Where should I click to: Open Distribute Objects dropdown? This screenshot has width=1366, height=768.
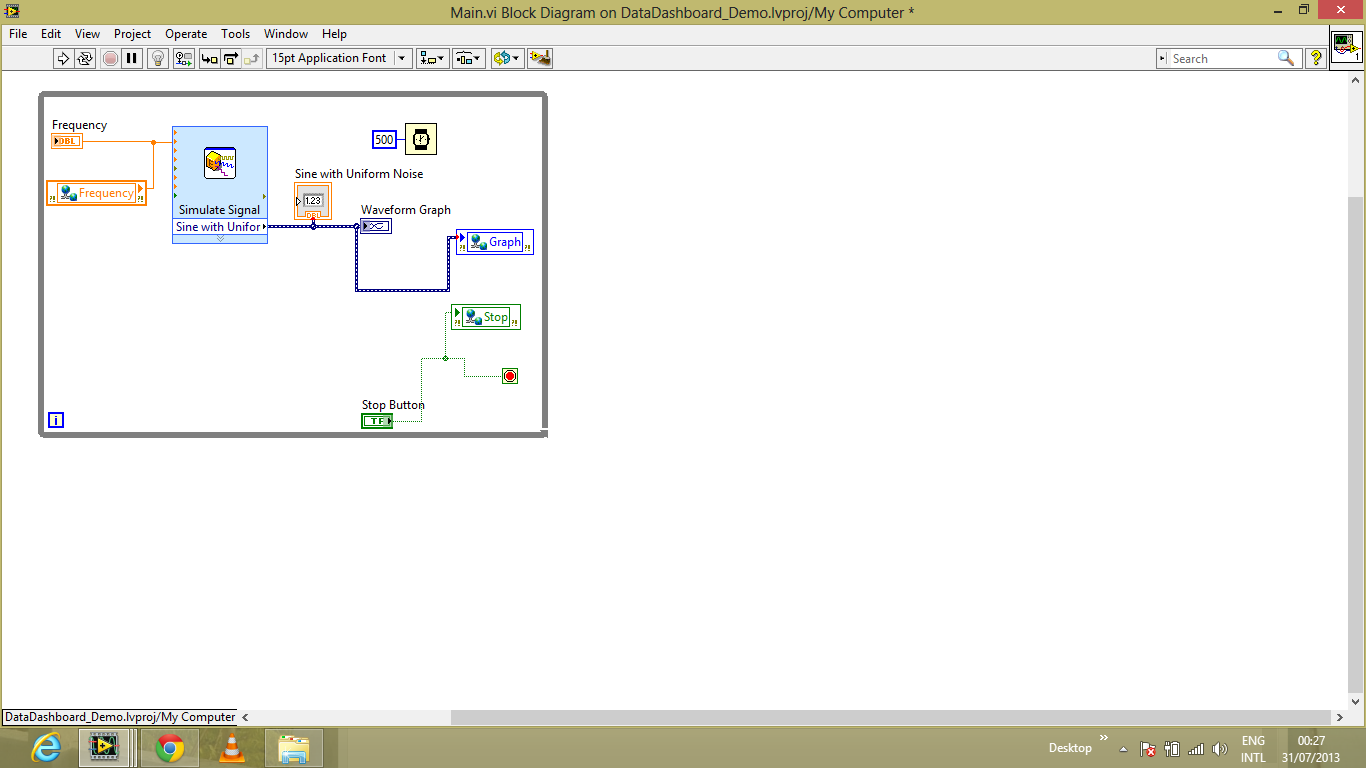(469, 58)
